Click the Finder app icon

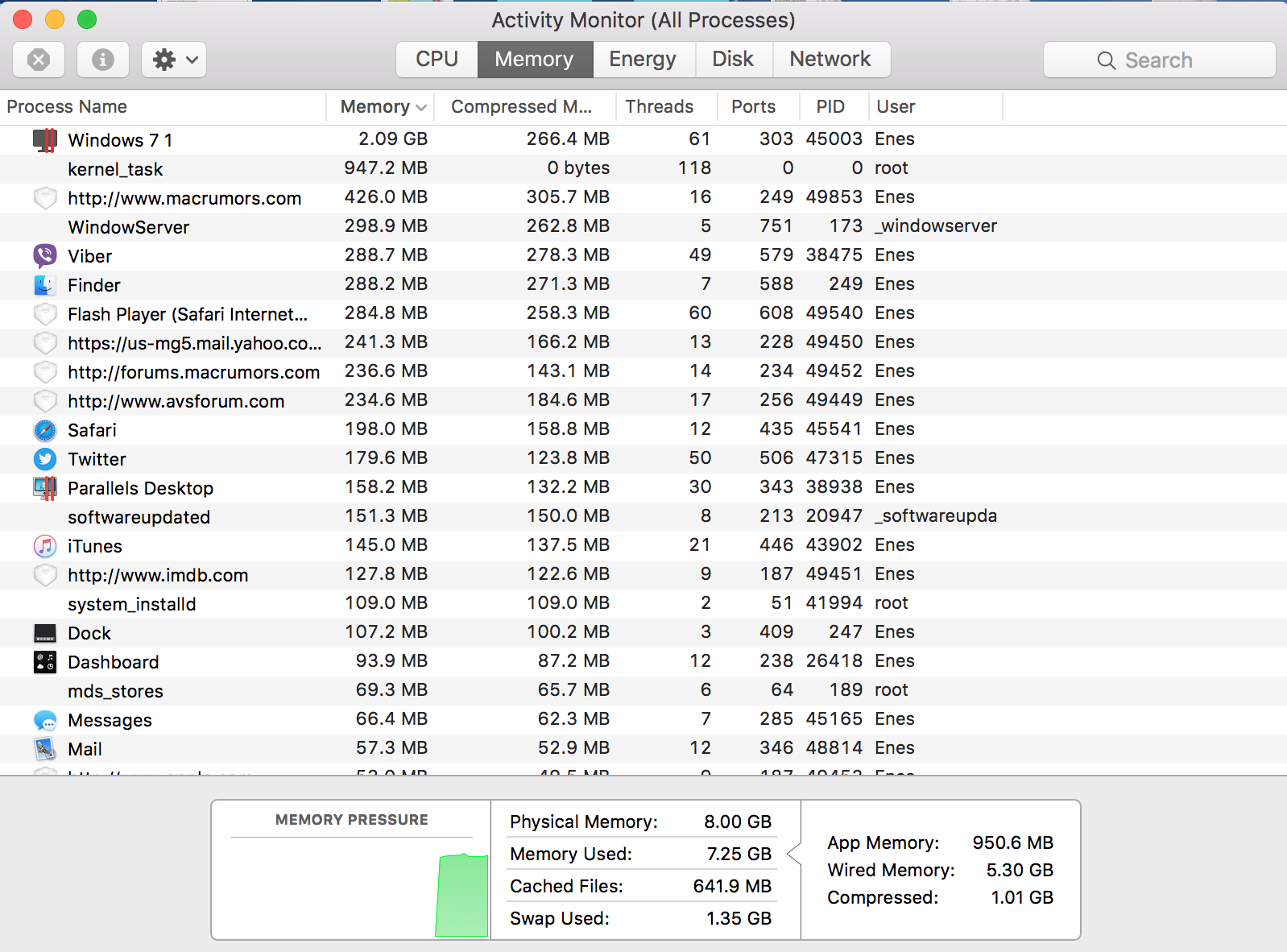coord(45,285)
